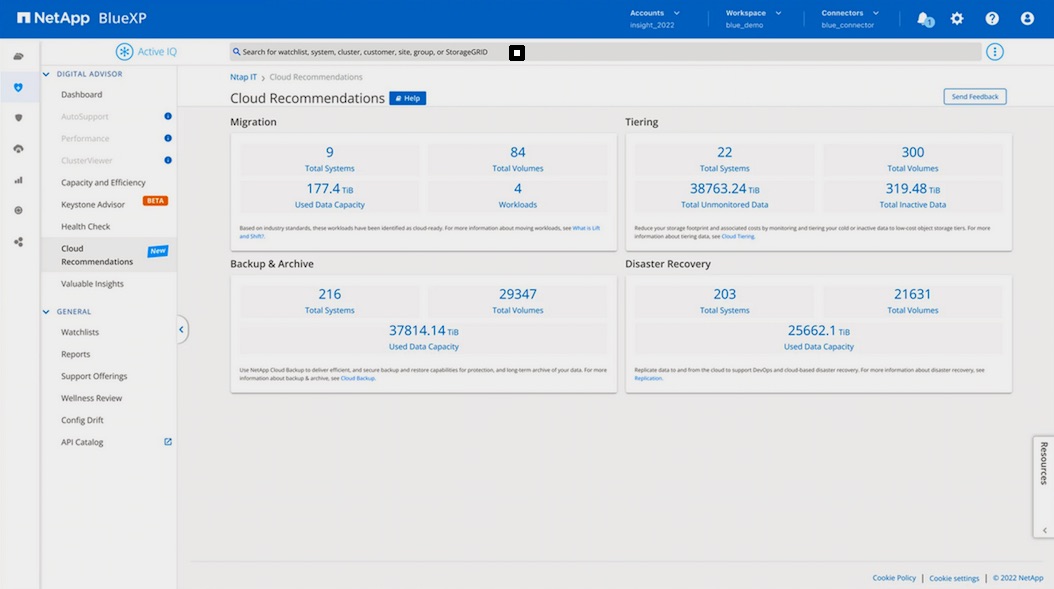1054x589 pixels.
Task: Select the heart shield health icon in left rail
Action: [x=19, y=87]
